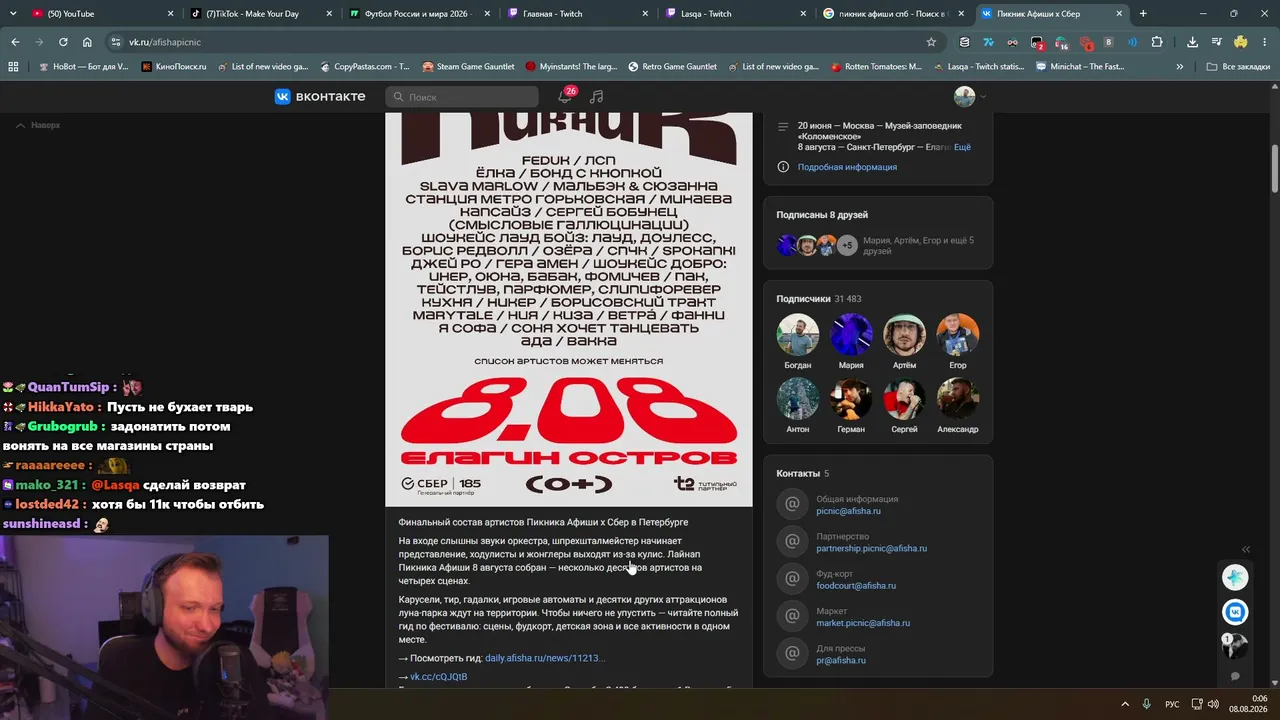Open the daily.afisha.ru guide link
Image resolution: width=1280 pixels, height=720 pixels.
(x=545, y=658)
